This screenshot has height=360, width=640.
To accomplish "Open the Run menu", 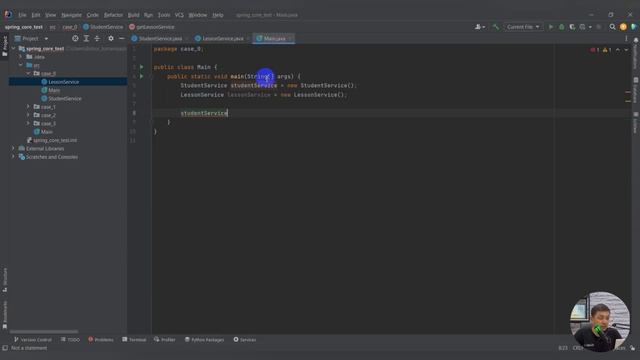I will [x=148, y=15].
